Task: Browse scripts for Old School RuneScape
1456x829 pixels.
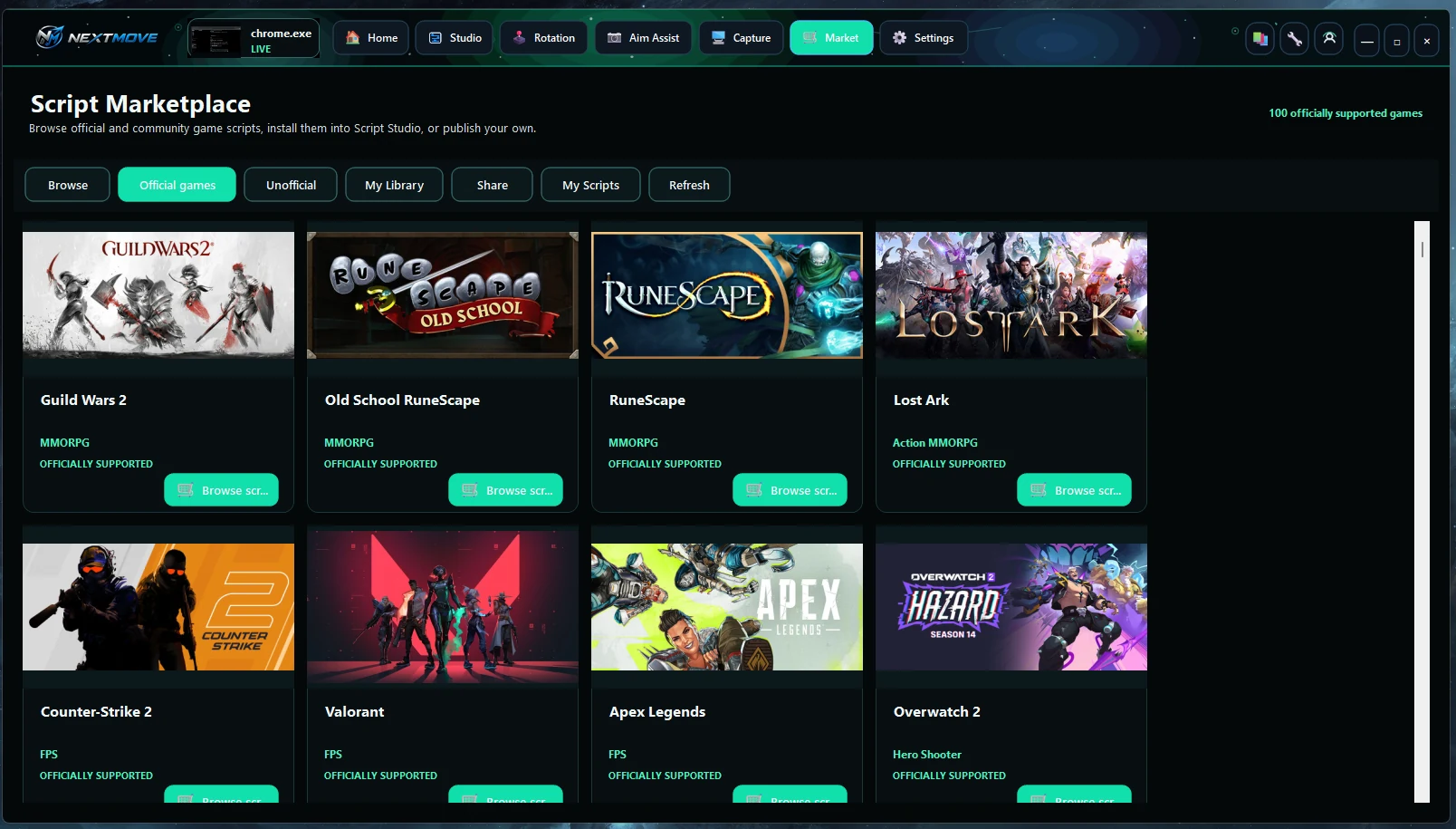Action: 506,490
